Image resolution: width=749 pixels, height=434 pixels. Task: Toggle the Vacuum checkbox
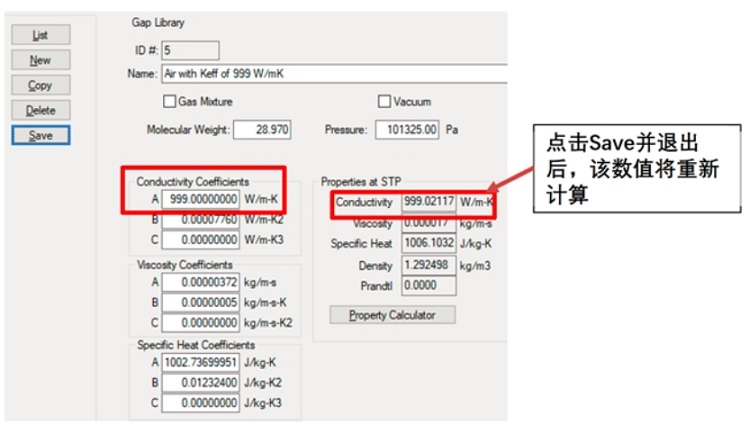click(384, 101)
